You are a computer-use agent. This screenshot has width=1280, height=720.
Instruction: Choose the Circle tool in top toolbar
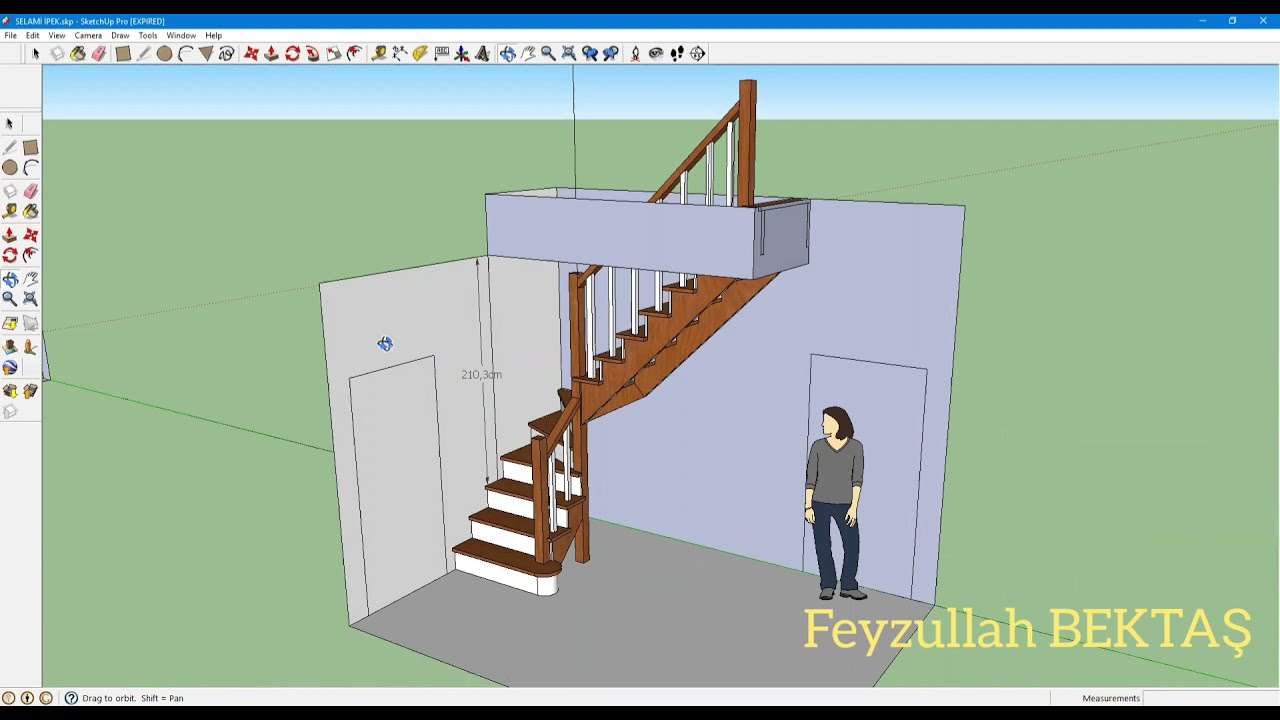164,53
